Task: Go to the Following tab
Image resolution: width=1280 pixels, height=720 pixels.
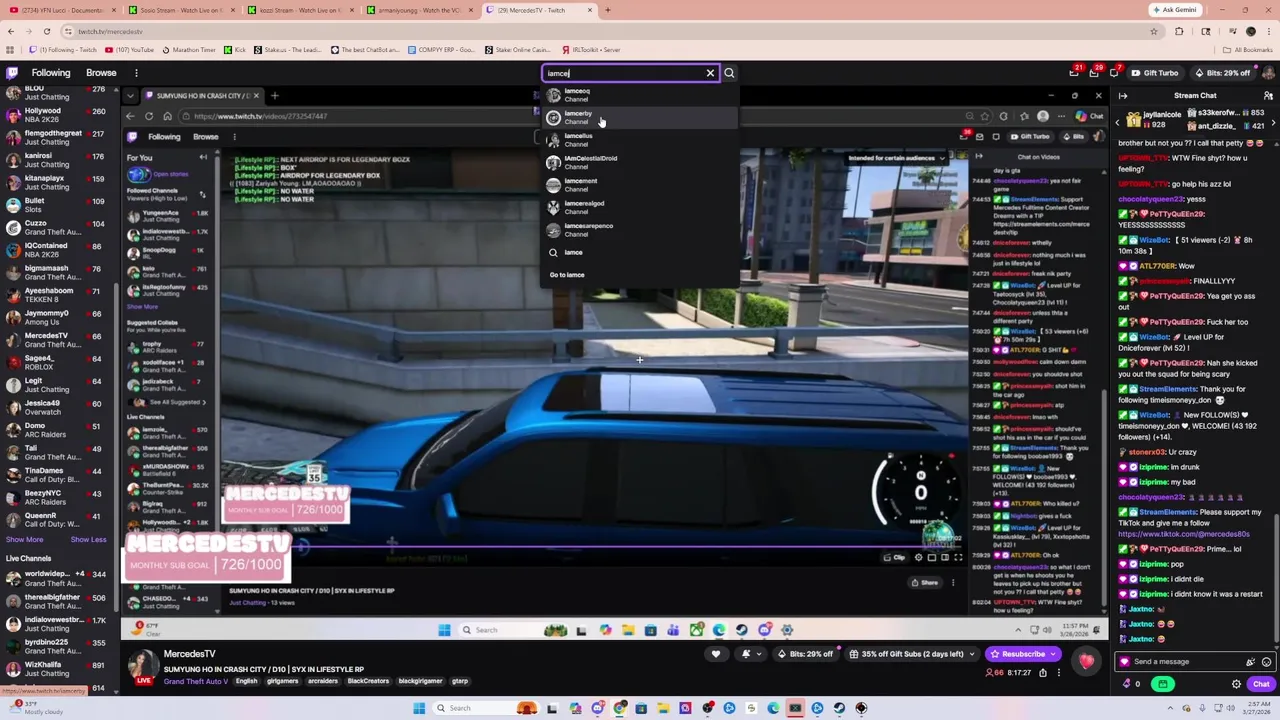Action: 50,73
